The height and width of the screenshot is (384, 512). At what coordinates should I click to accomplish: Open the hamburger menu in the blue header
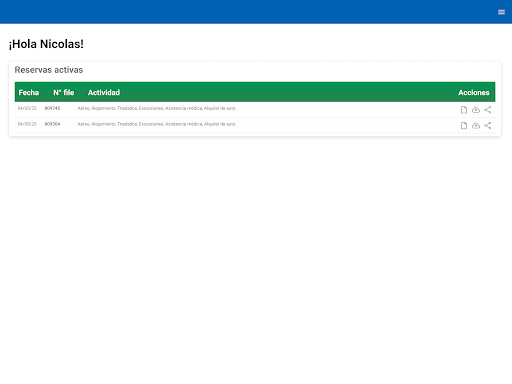(x=501, y=12)
